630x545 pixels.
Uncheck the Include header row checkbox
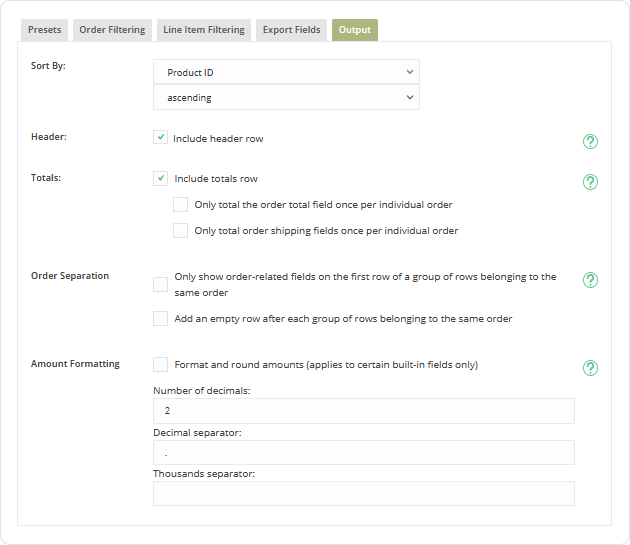coord(160,138)
